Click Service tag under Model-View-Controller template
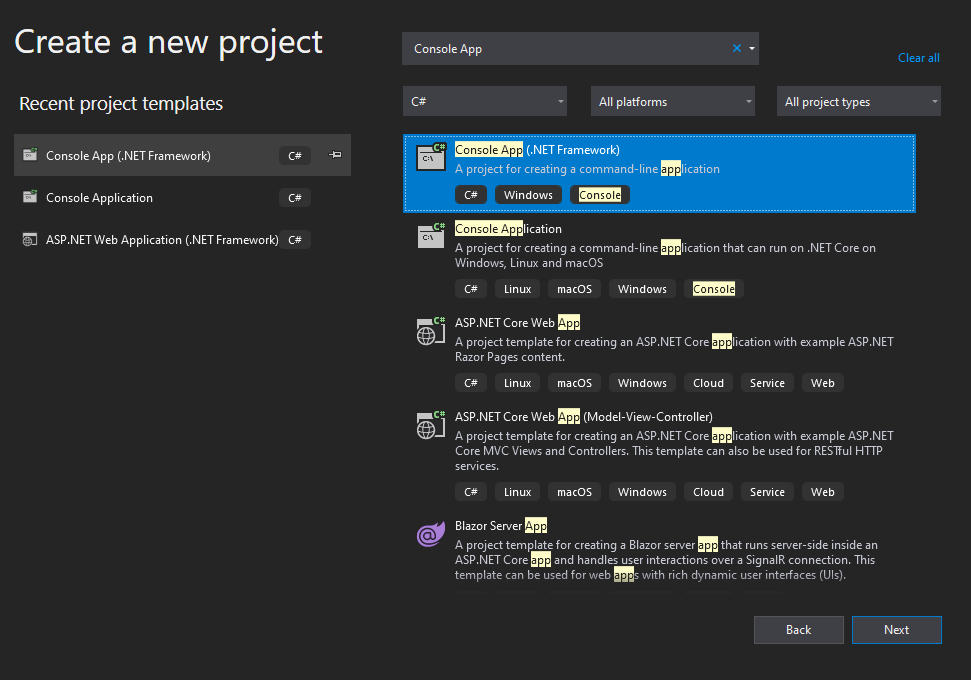The image size is (971, 680). tap(767, 492)
